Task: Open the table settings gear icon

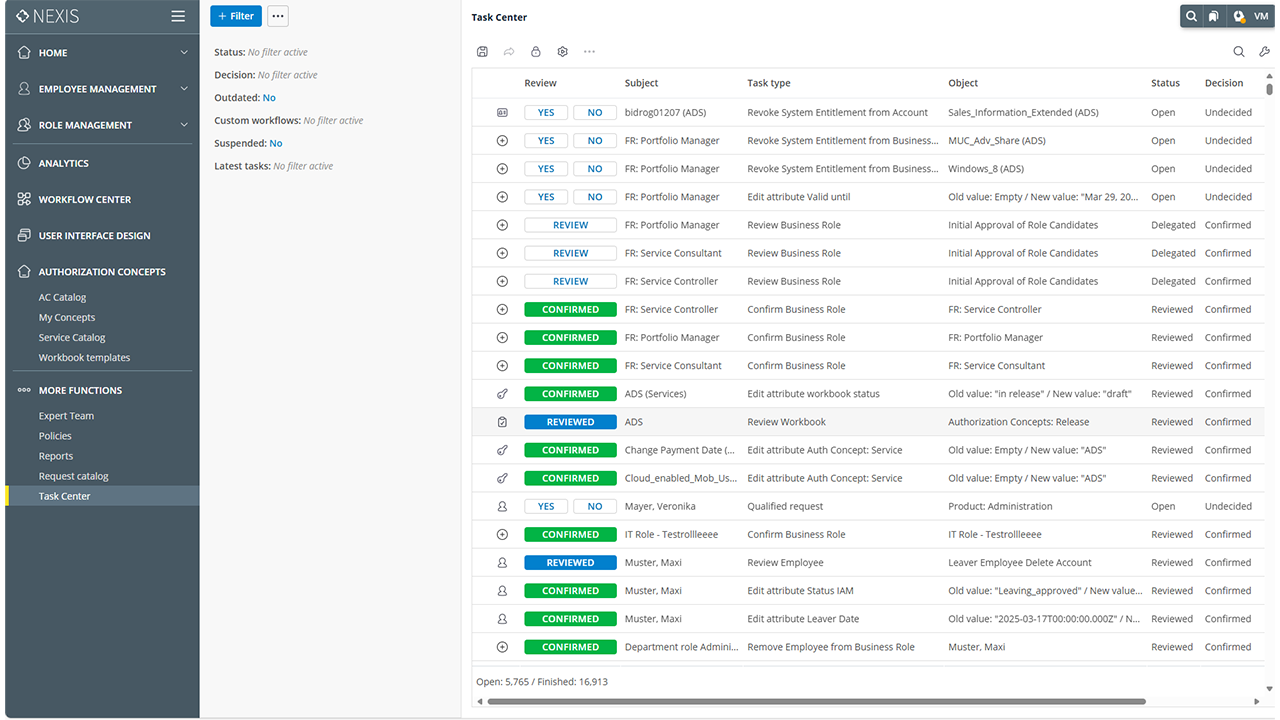Action: point(563,52)
